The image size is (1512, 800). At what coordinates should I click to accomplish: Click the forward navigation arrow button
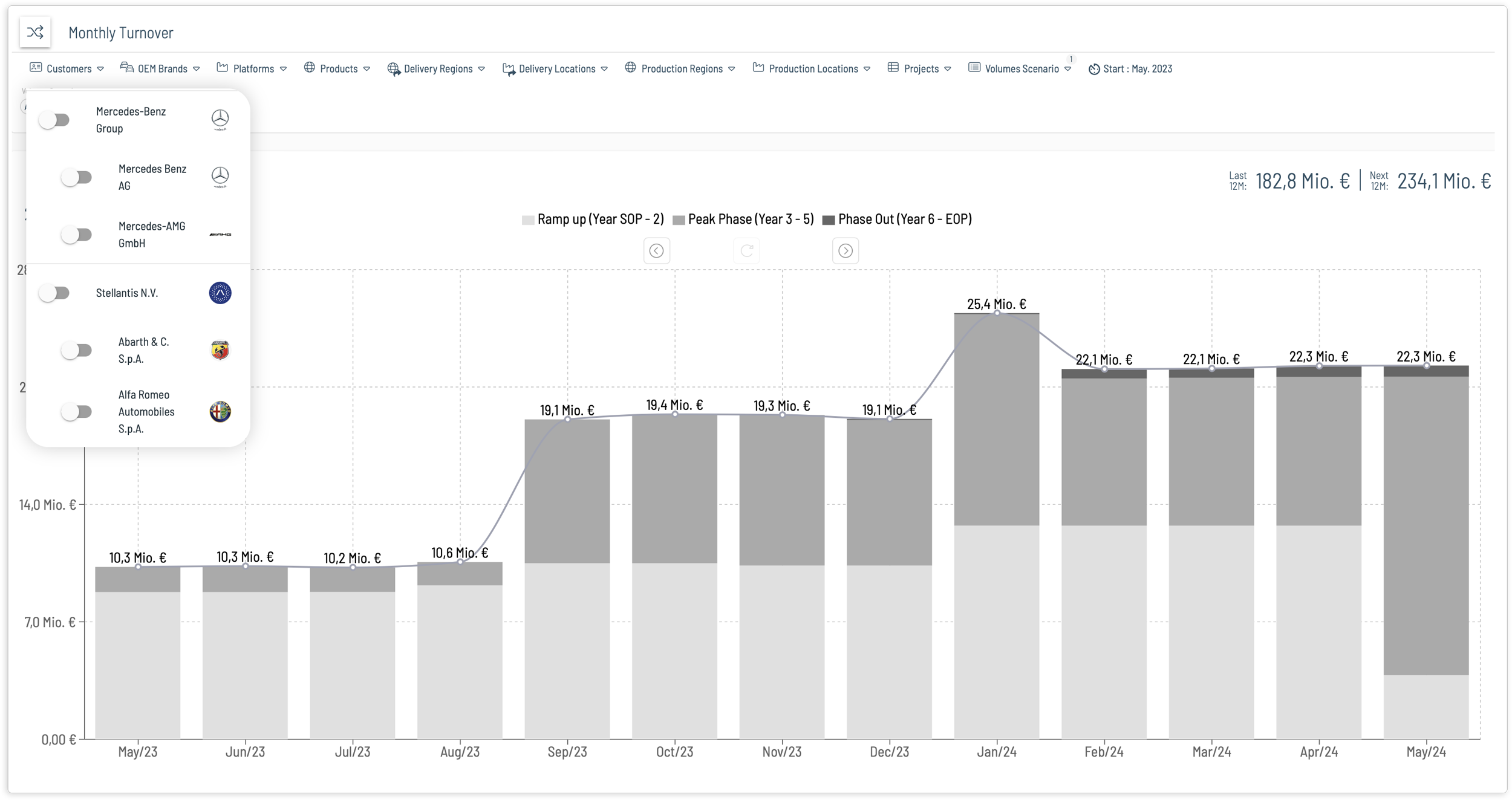click(845, 251)
